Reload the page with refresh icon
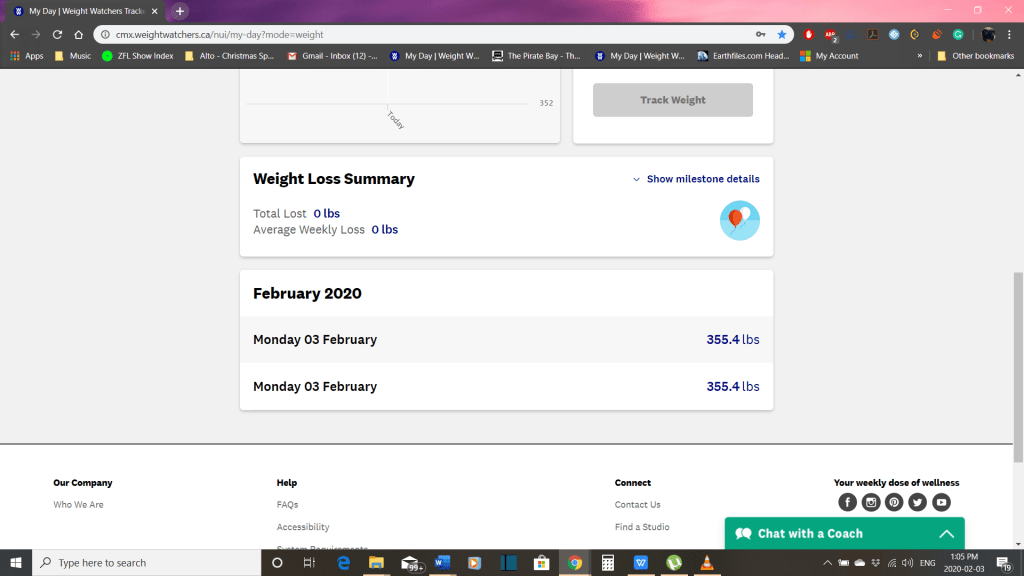Screen dimensions: 1024x576 [x=57, y=34]
